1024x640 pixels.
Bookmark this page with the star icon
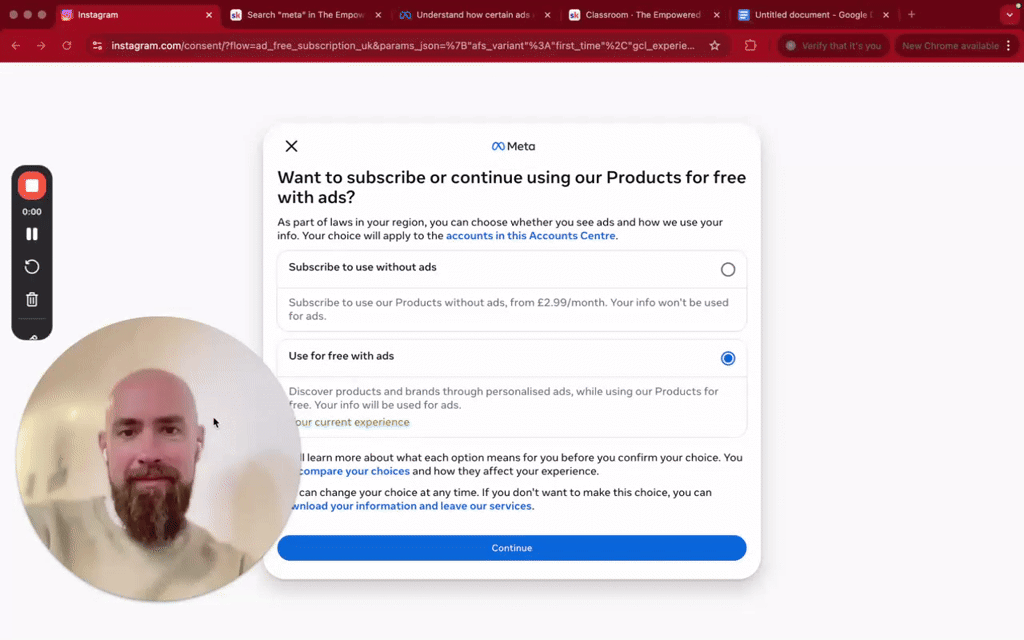714,46
